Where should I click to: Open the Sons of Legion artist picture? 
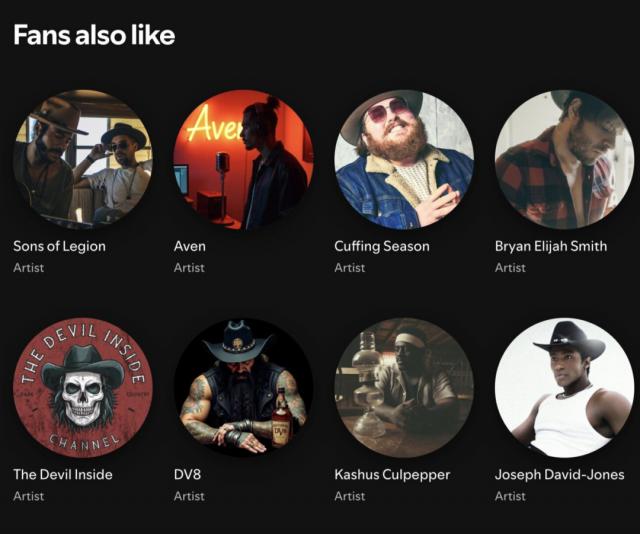click(83, 159)
